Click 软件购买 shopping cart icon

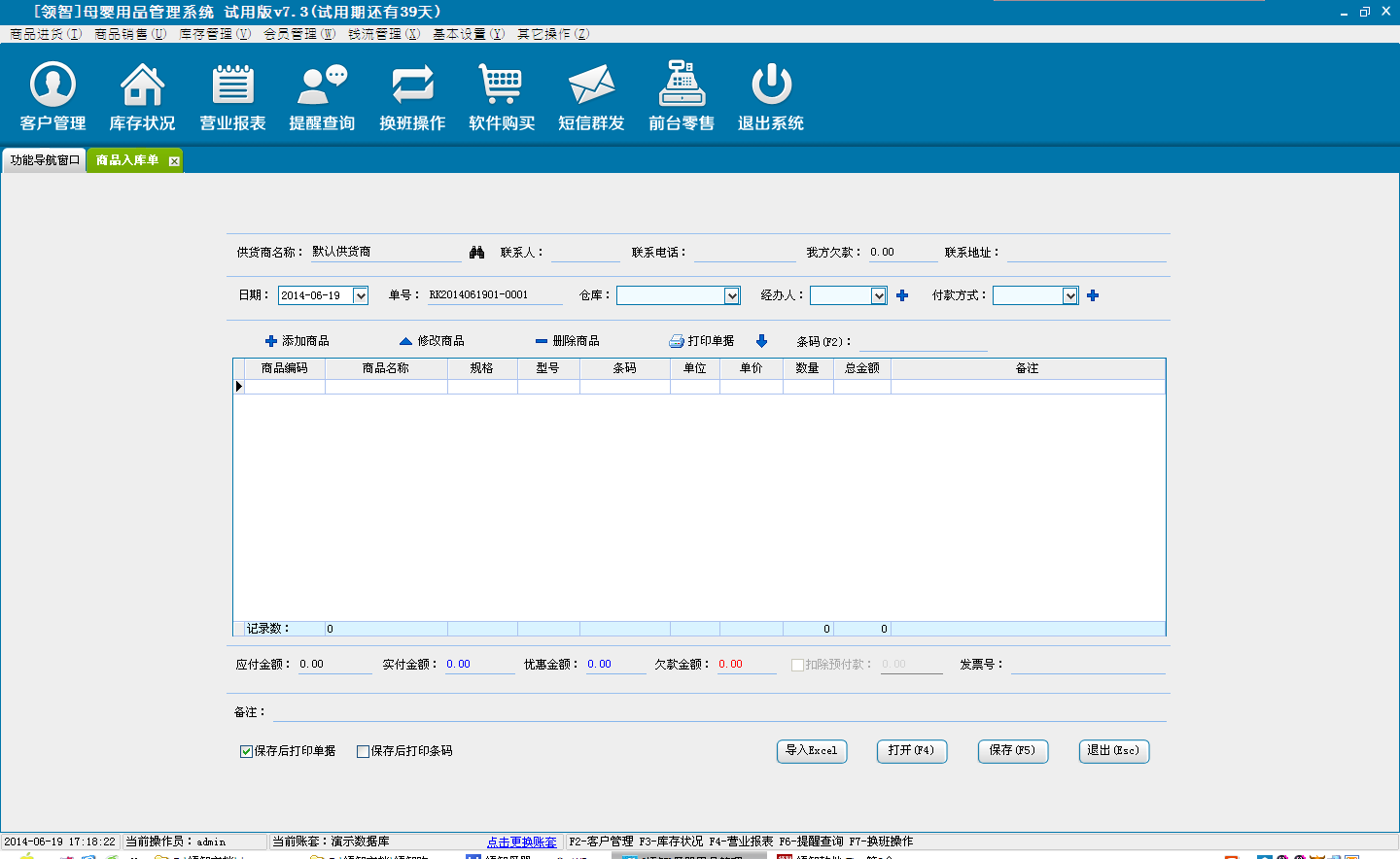pyautogui.click(x=502, y=85)
